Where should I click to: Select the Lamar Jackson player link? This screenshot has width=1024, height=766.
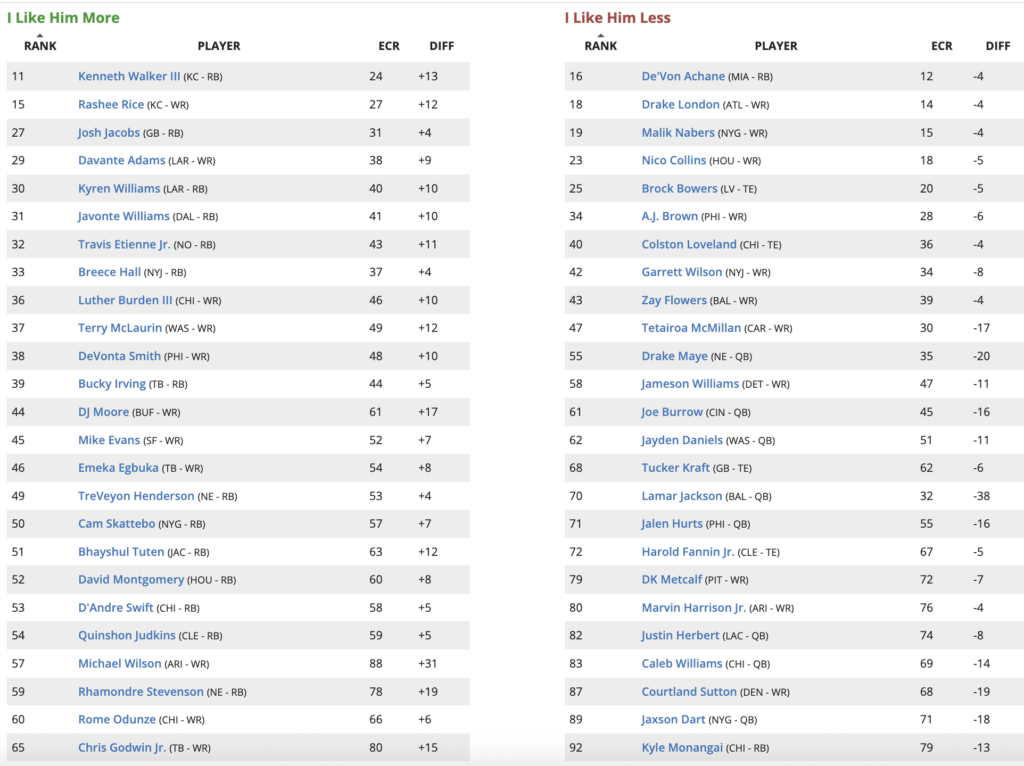pos(680,496)
